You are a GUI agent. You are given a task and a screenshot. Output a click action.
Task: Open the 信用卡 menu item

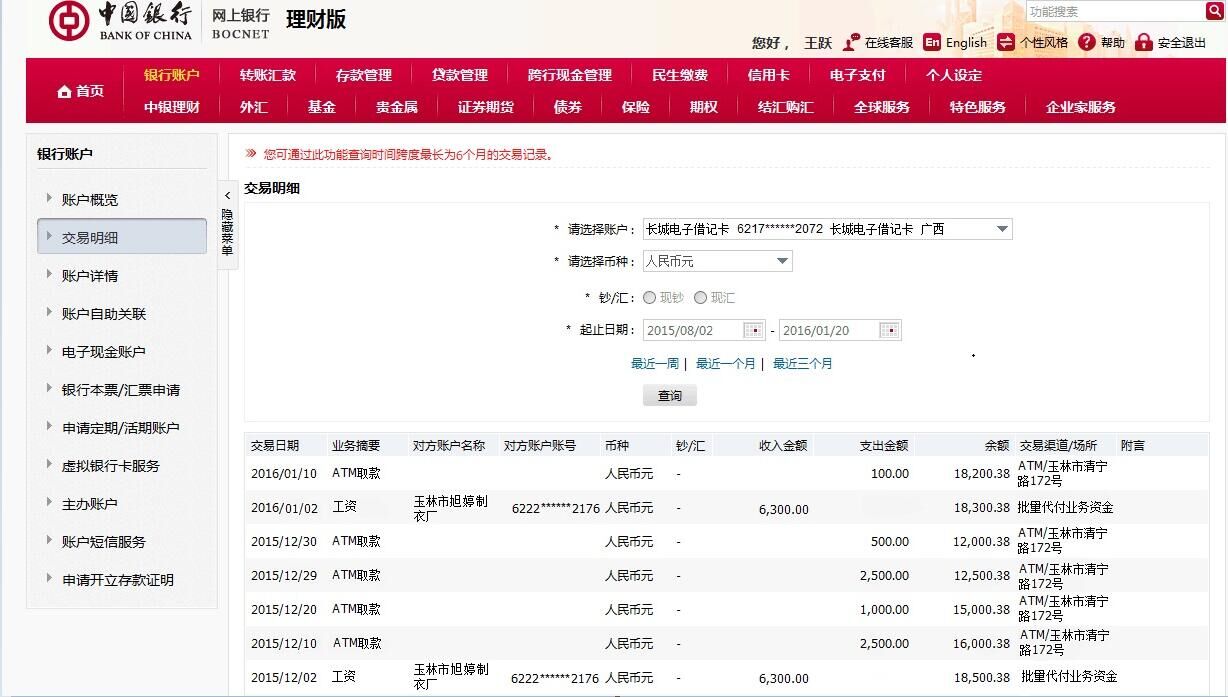tap(768, 75)
